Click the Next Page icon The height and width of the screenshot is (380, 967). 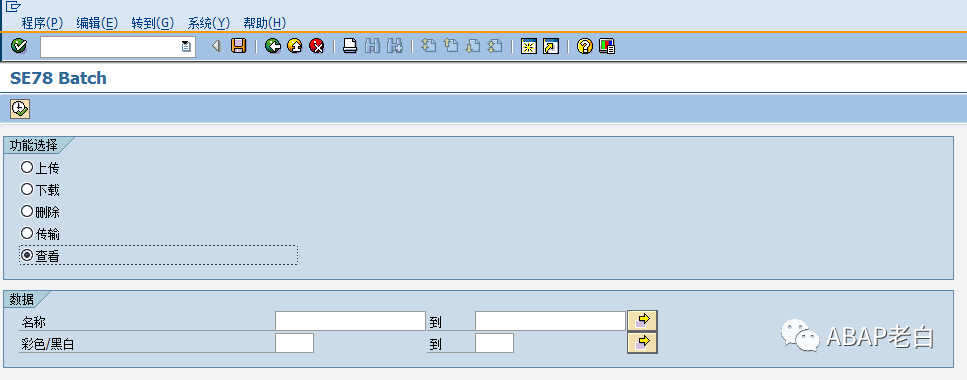(x=472, y=46)
